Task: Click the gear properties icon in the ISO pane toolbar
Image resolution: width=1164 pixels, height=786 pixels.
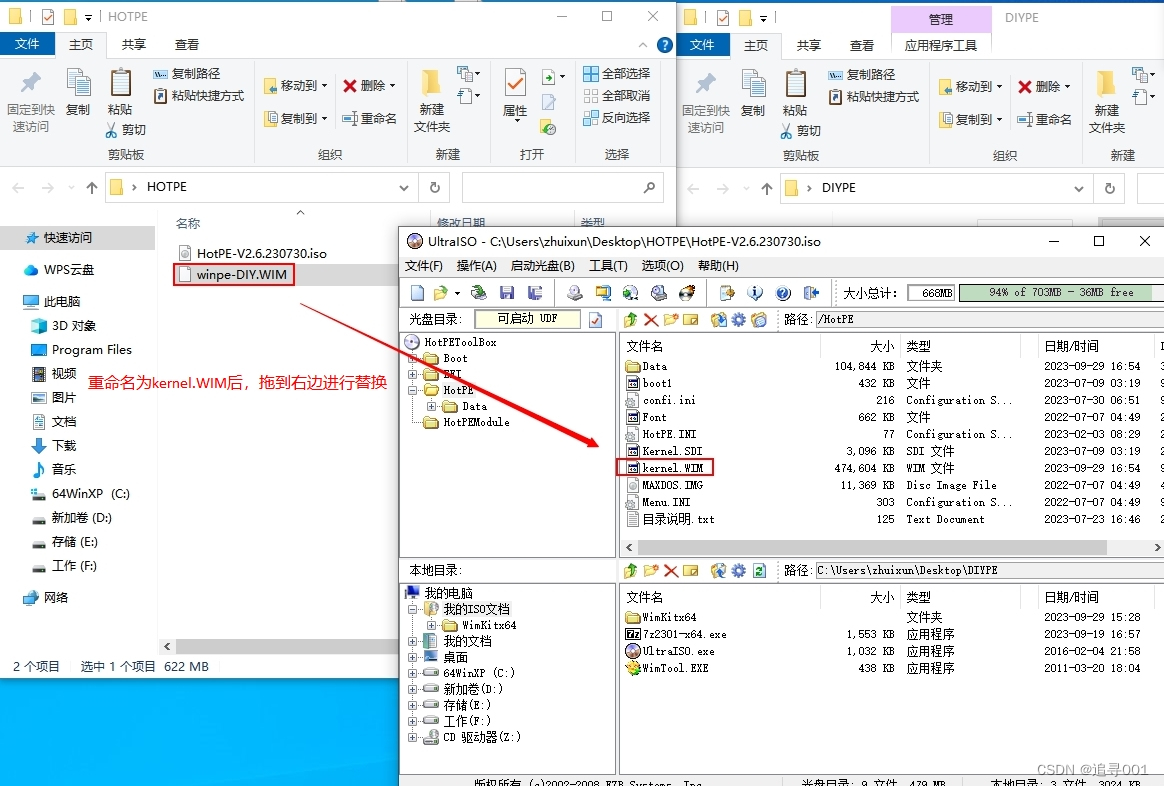Action: [739, 320]
